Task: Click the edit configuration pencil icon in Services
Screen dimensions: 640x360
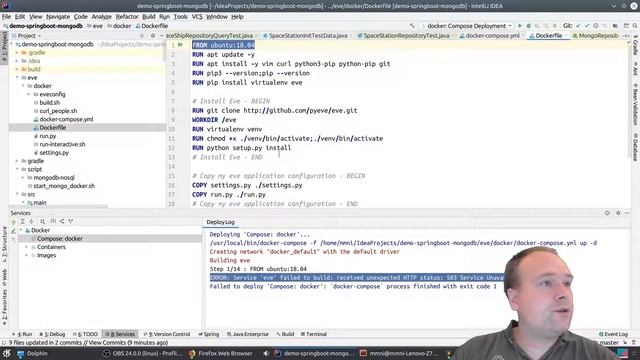Action: 13,231
